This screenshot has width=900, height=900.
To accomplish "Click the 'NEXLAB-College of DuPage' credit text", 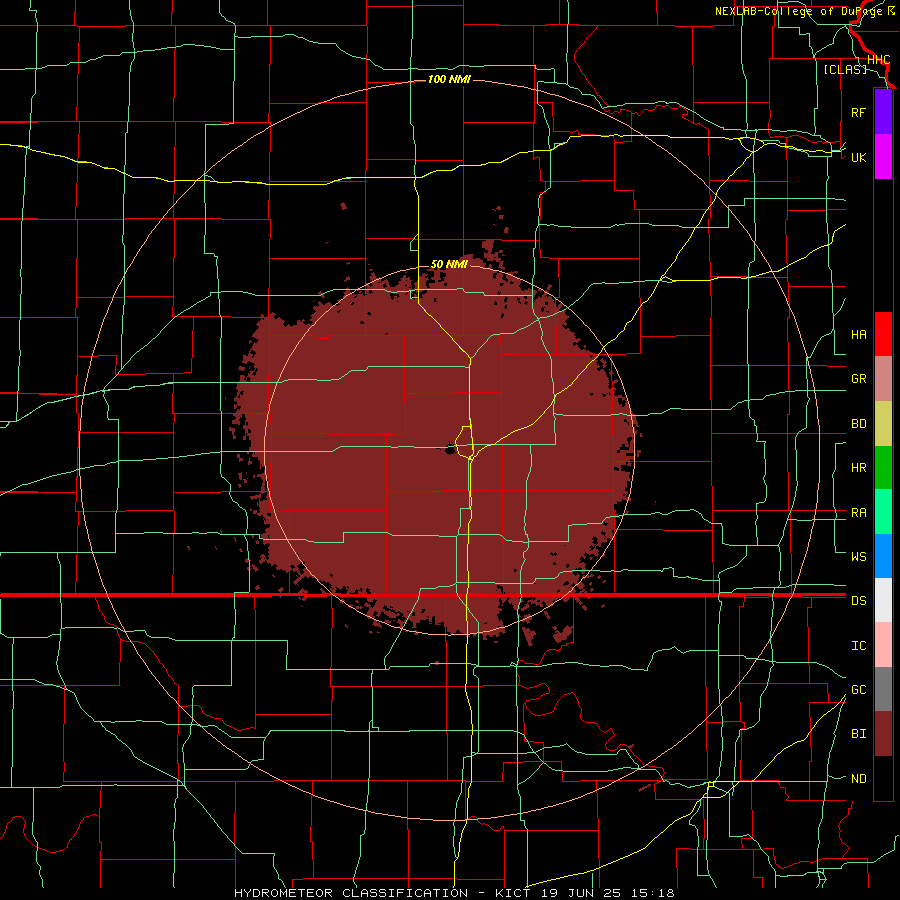I will (x=800, y=11).
